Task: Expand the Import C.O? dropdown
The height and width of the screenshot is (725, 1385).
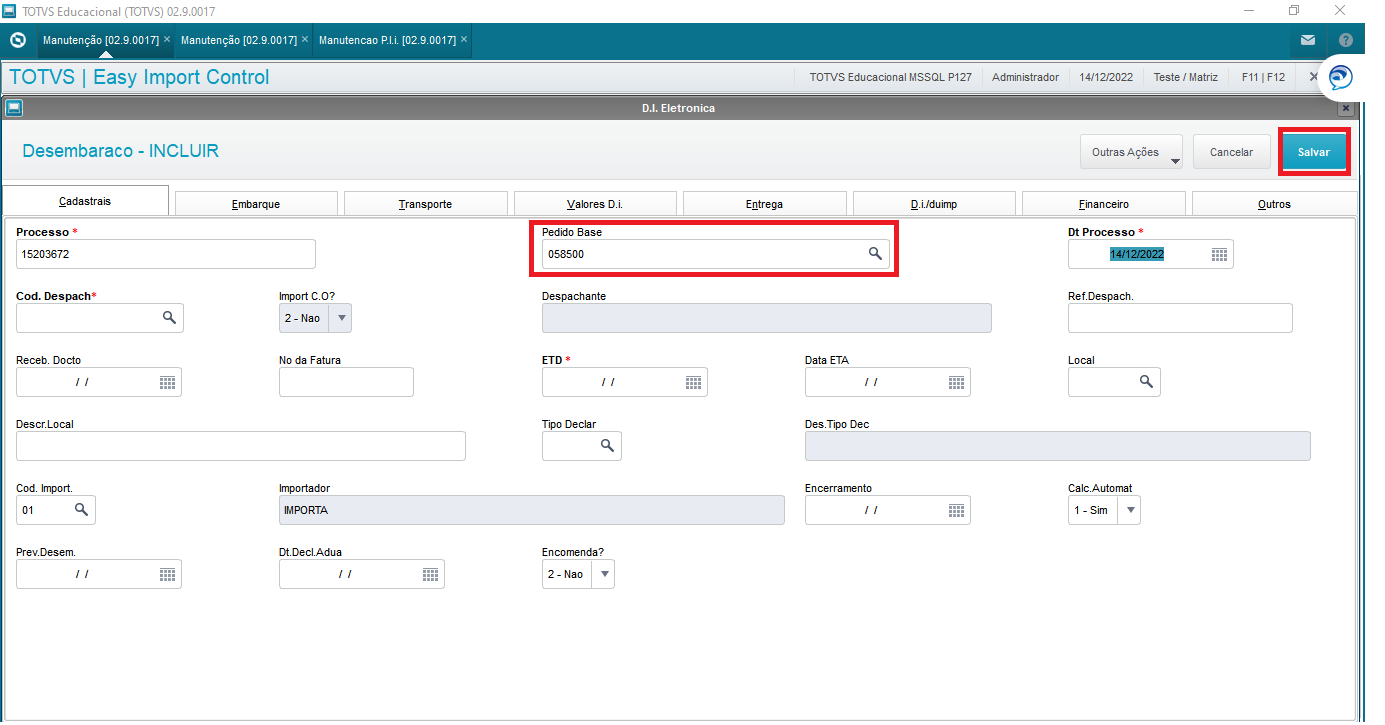Action: coord(341,318)
